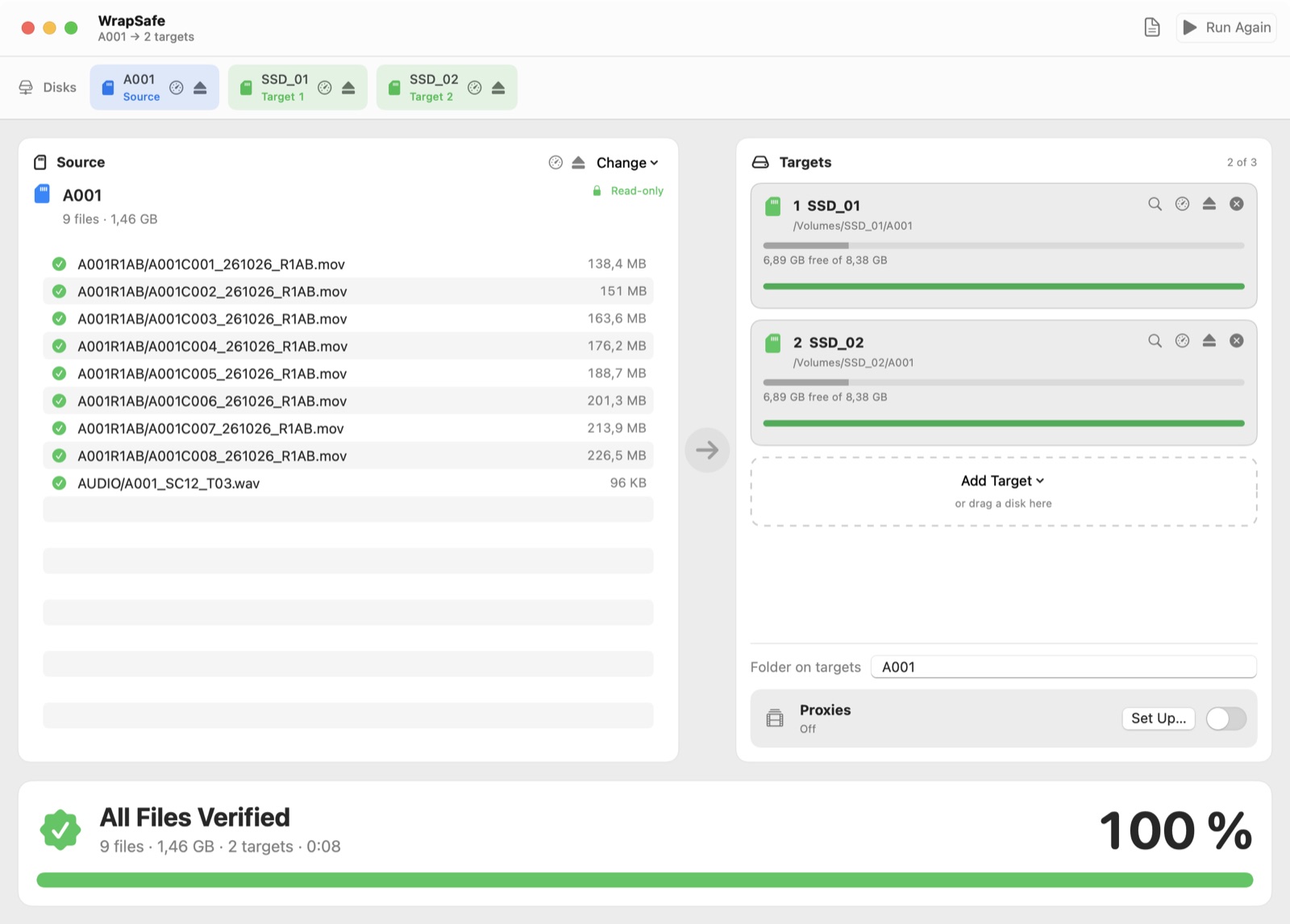Click the A001 source card icon

click(43, 194)
